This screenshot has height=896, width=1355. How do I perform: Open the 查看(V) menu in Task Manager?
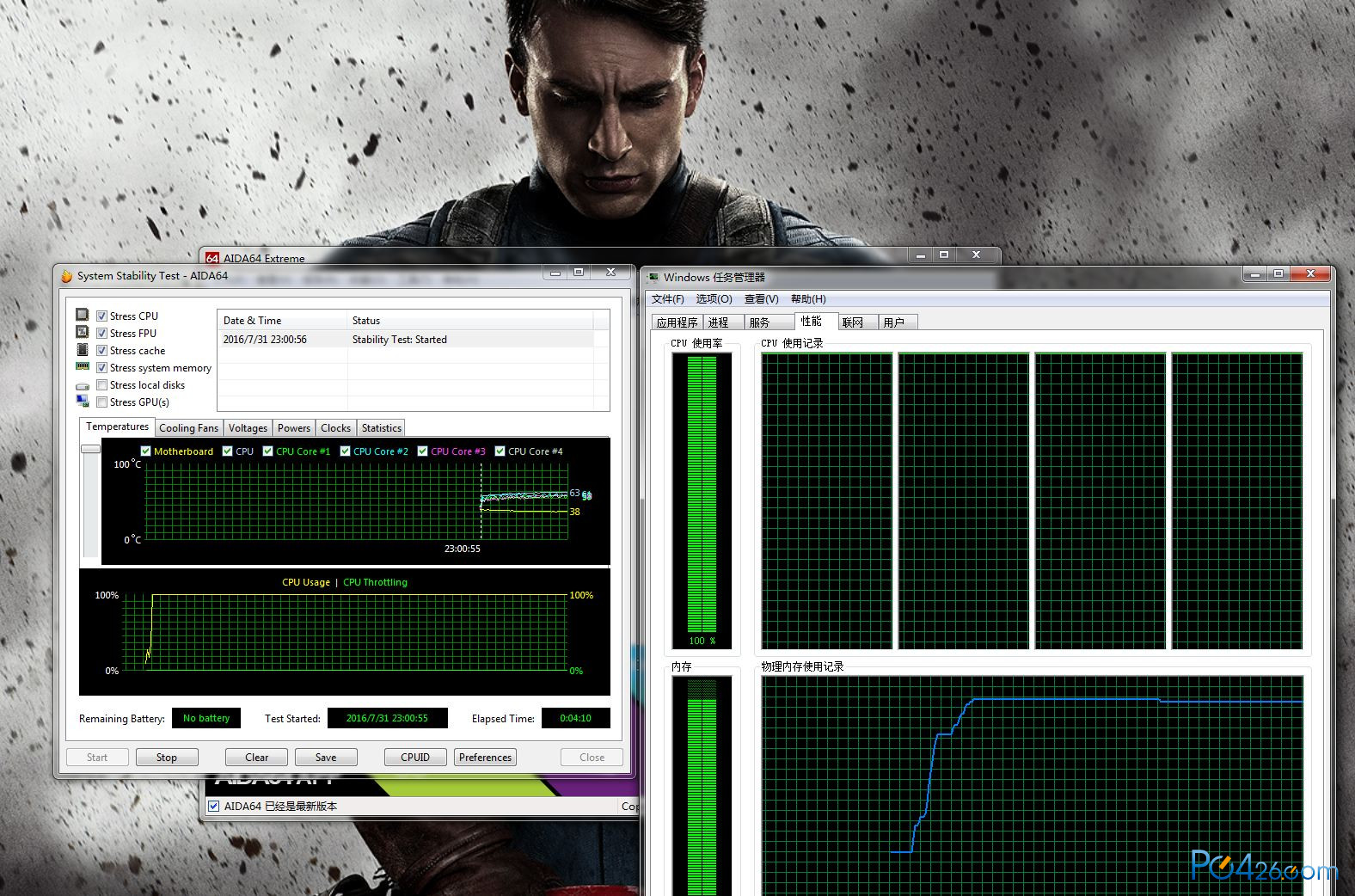coord(762,299)
